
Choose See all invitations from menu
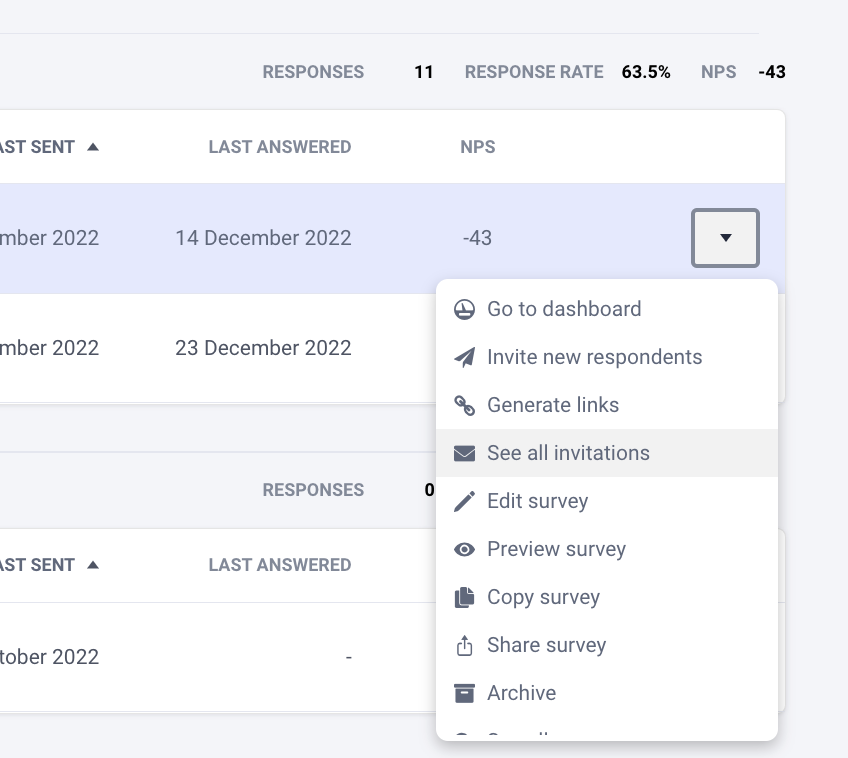coord(568,453)
